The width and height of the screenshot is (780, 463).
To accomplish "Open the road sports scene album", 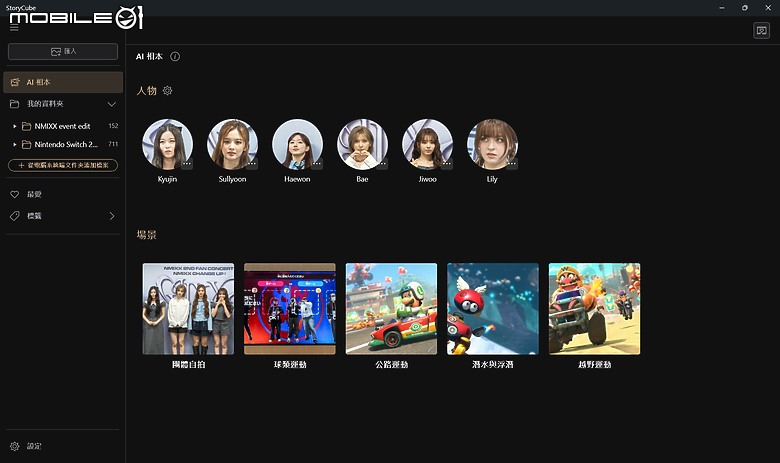I will tap(391, 309).
